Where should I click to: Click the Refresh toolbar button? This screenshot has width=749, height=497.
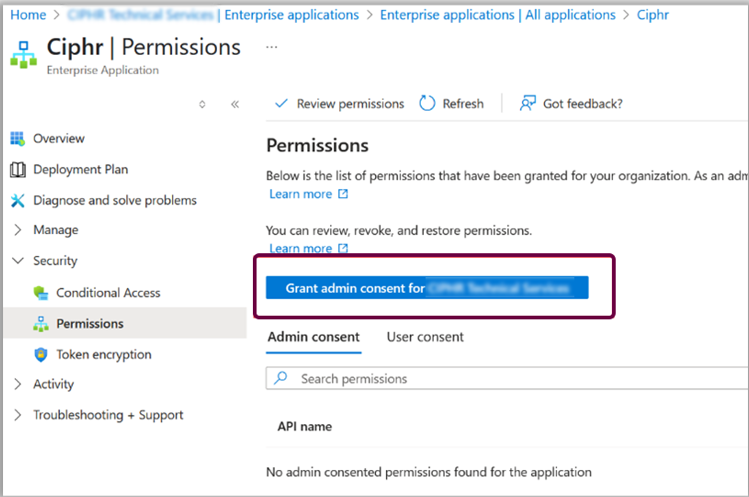pos(451,103)
